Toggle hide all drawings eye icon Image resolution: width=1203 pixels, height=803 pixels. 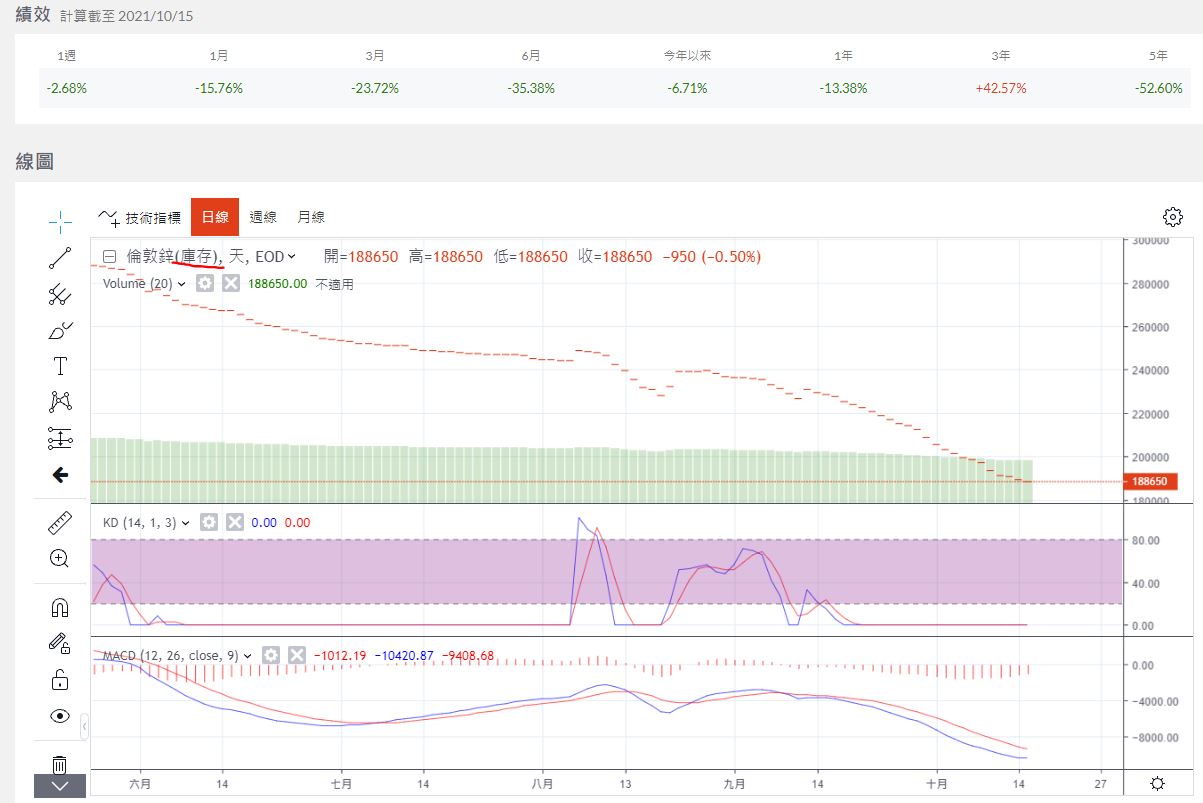click(60, 716)
